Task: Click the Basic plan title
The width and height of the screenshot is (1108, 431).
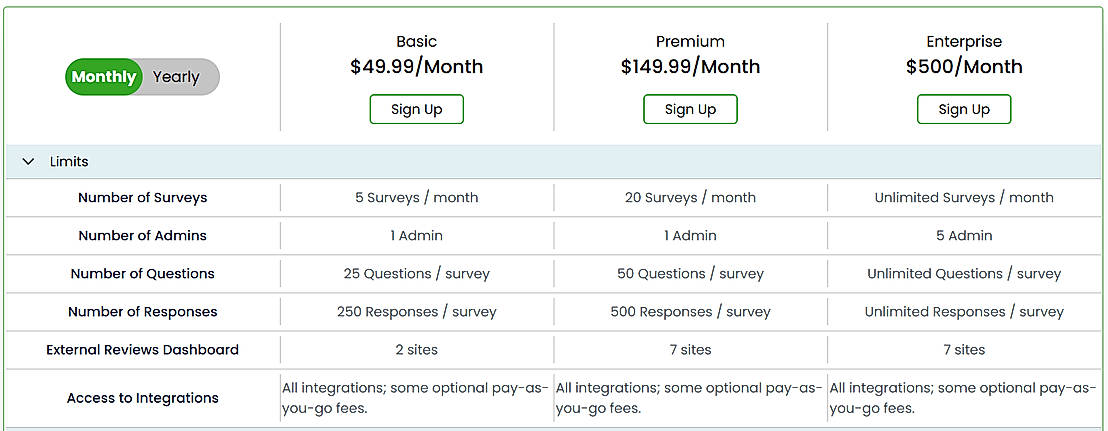Action: (x=416, y=42)
